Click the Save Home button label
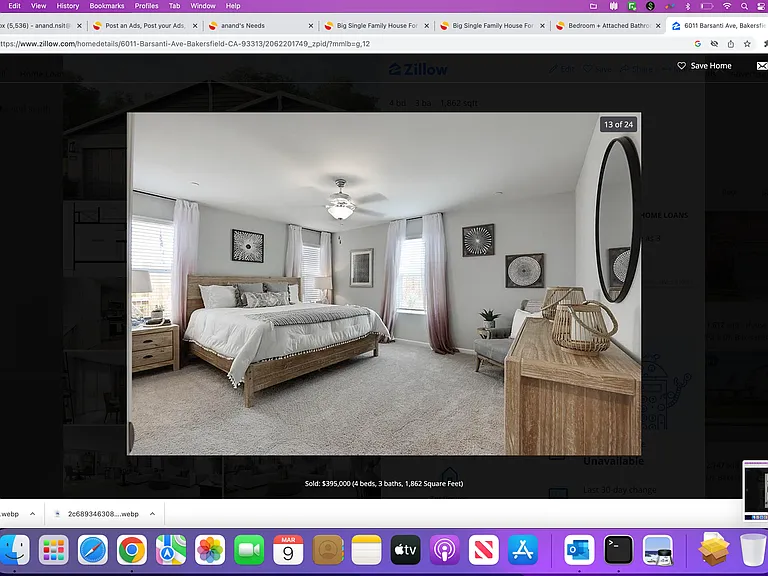The image size is (768, 576). click(711, 66)
